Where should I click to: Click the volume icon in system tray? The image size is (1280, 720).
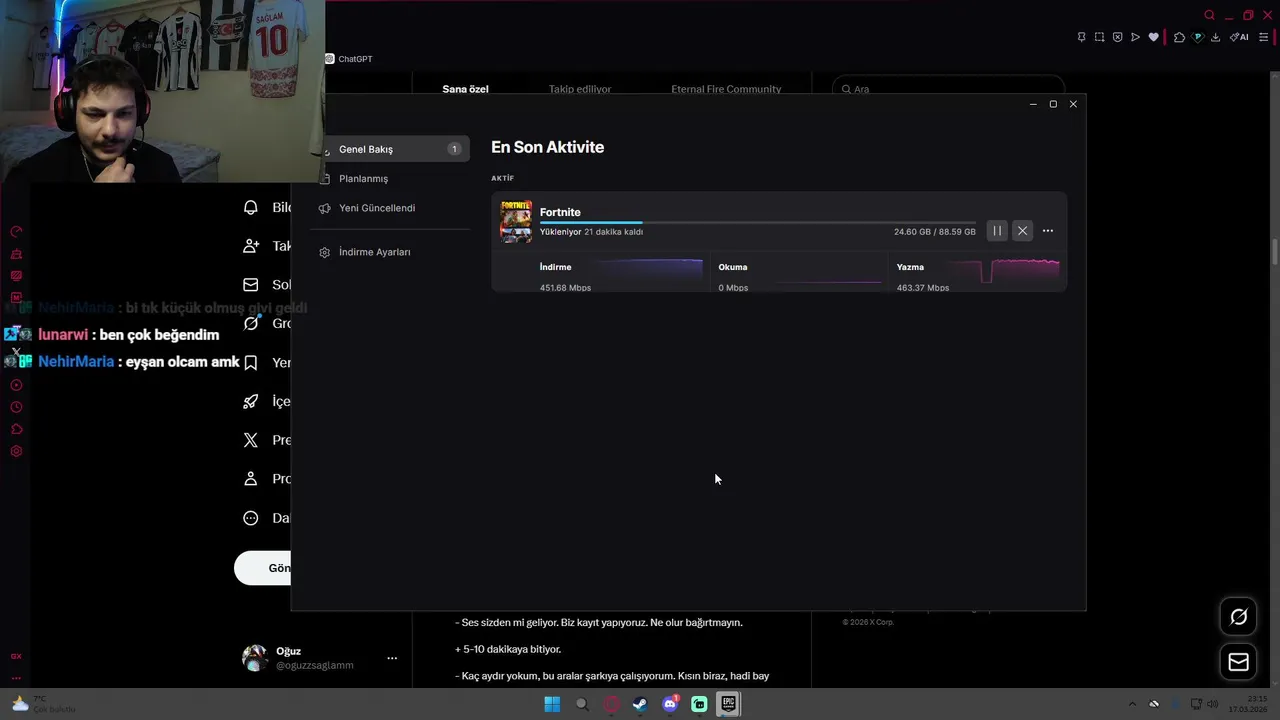(x=1212, y=704)
